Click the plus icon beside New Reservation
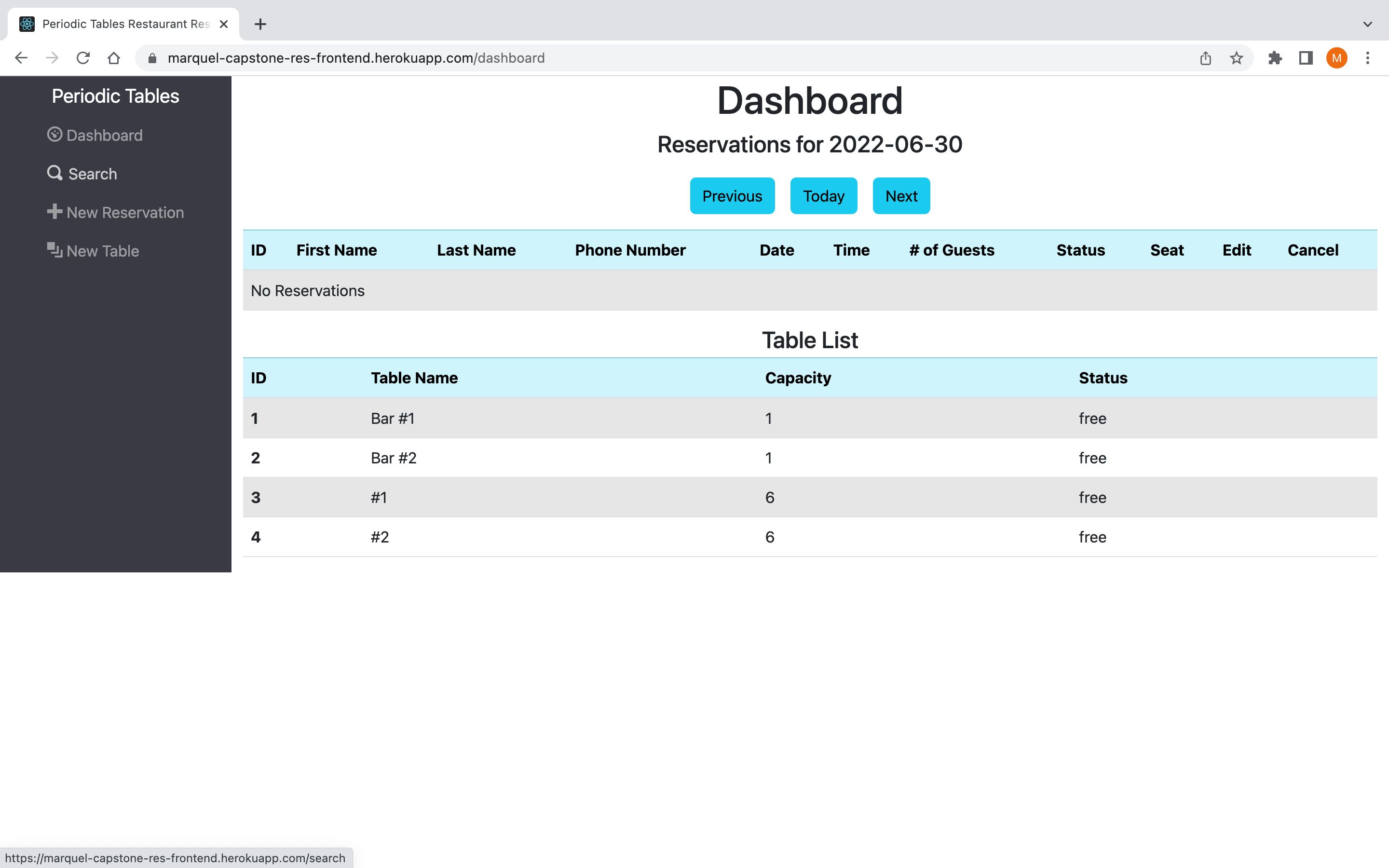 click(54, 211)
